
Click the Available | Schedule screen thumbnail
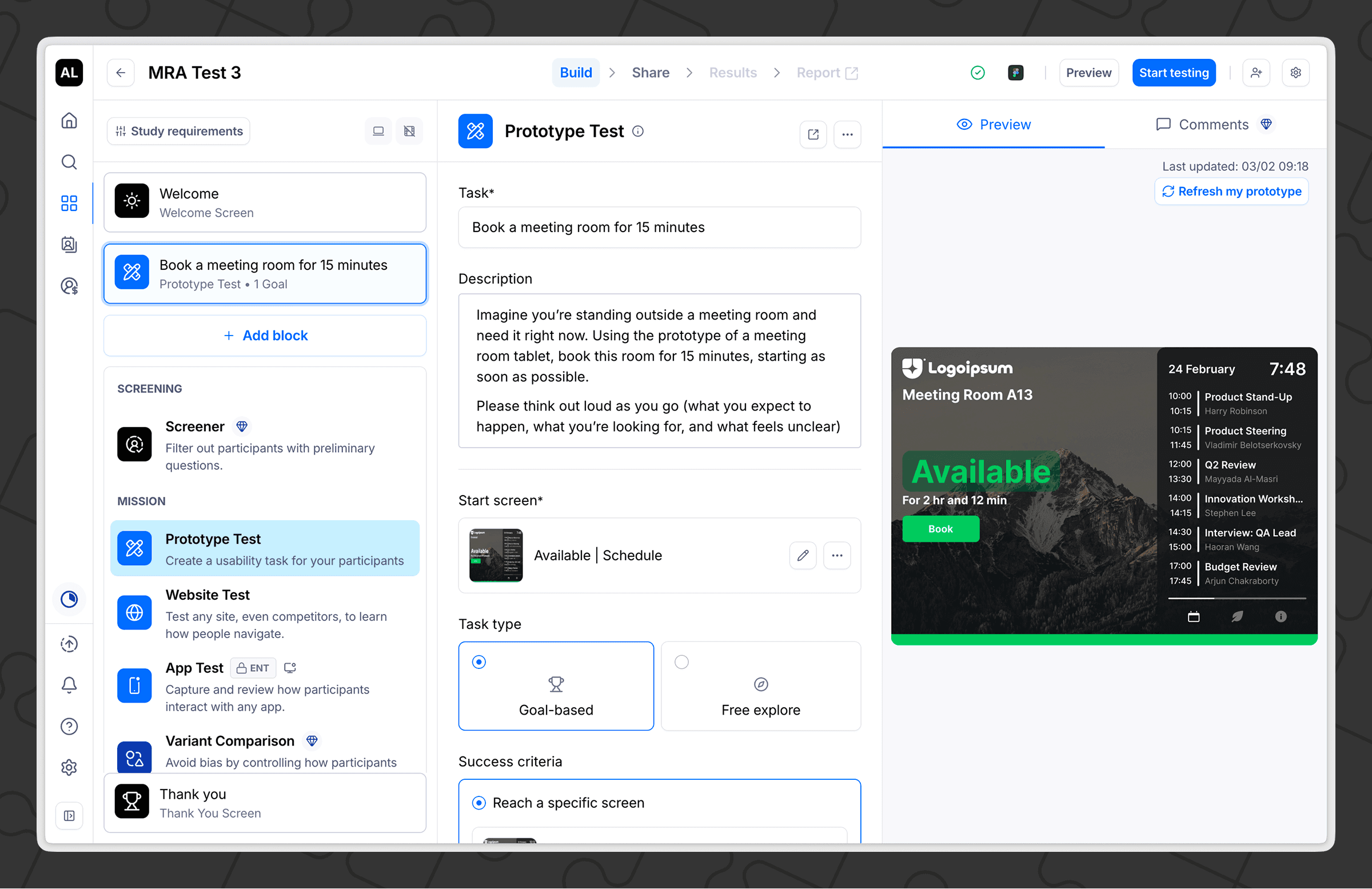point(496,555)
